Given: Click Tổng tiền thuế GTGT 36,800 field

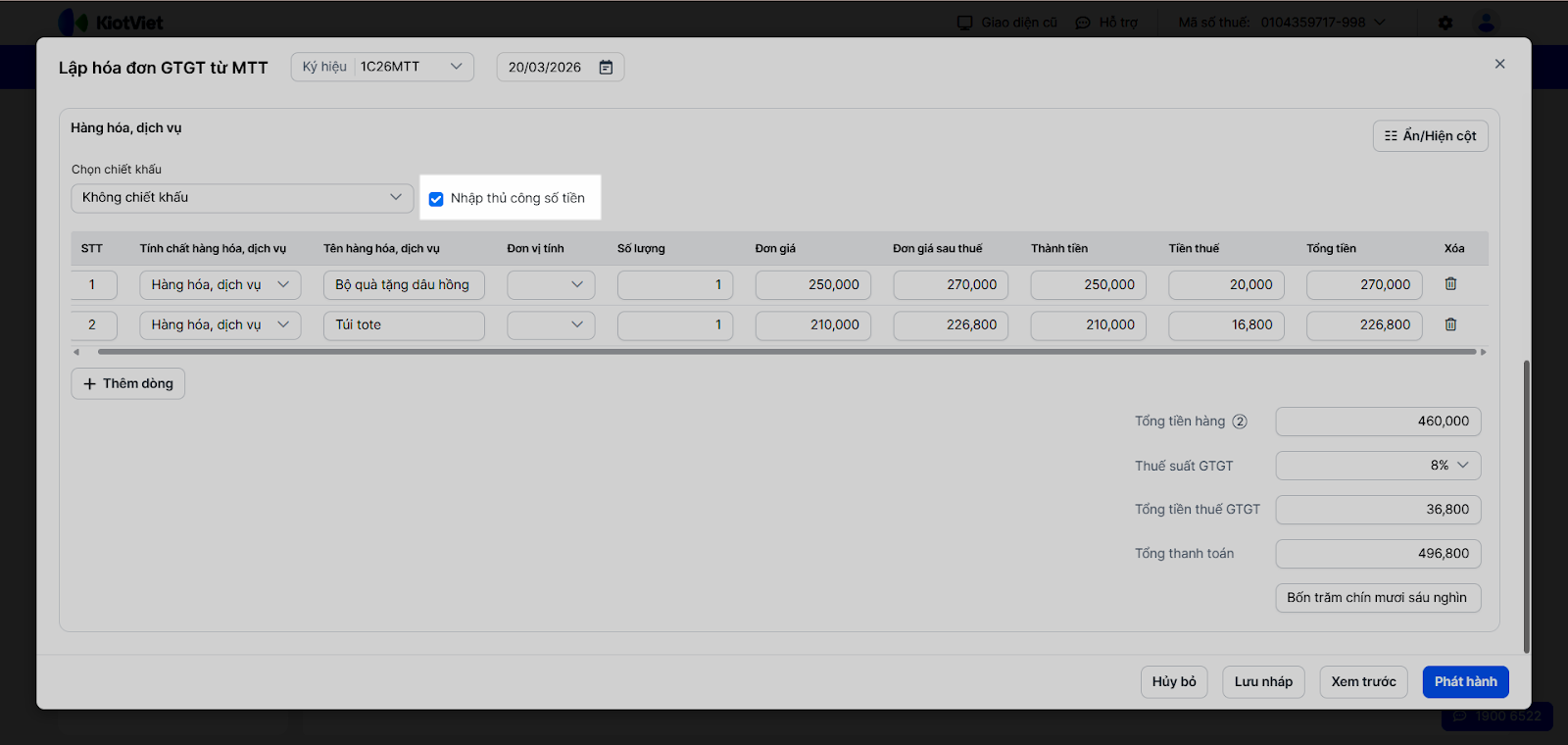Looking at the screenshot, I should click(x=1378, y=510).
